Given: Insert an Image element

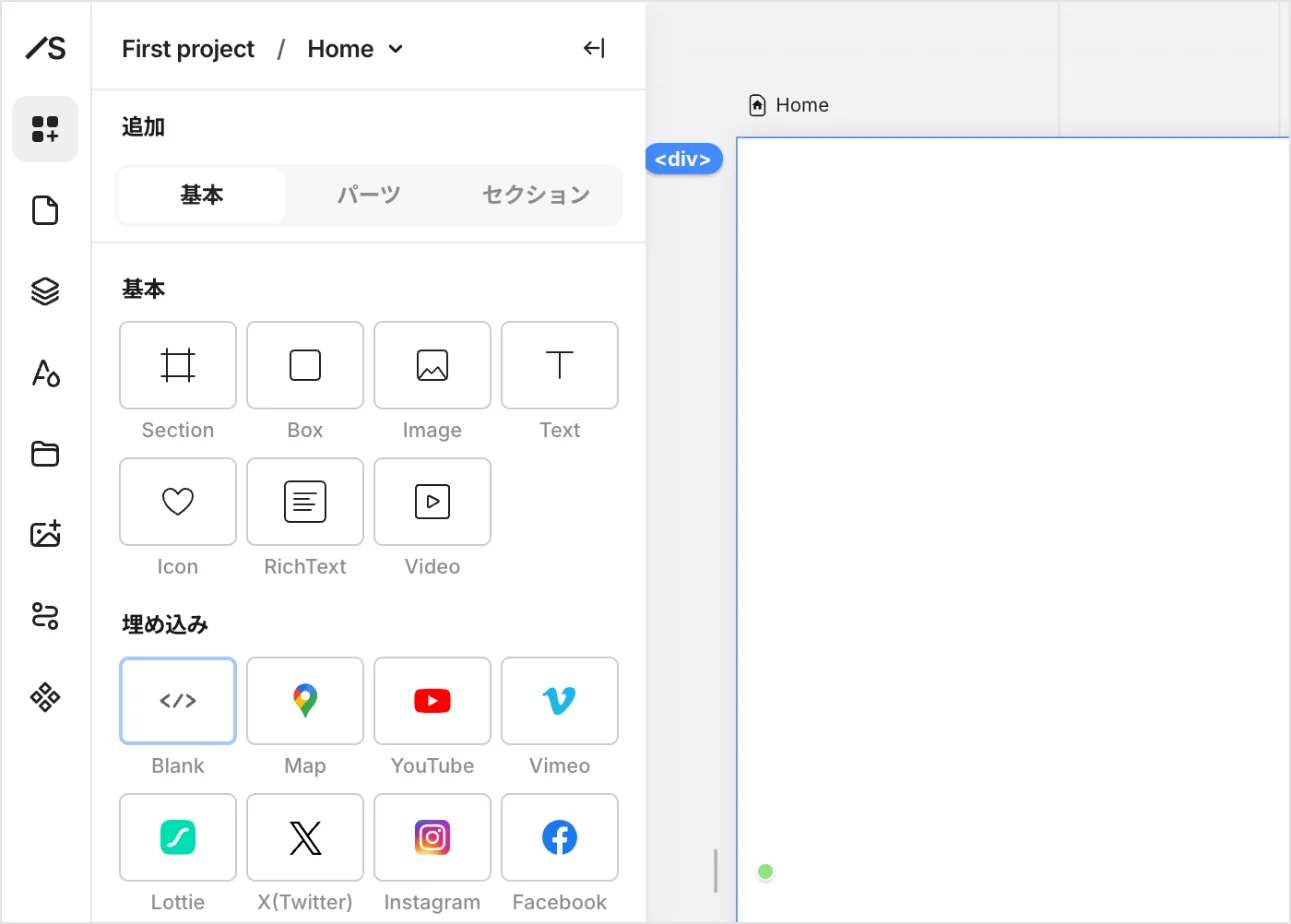Looking at the screenshot, I should pyautogui.click(x=432, y=365).
